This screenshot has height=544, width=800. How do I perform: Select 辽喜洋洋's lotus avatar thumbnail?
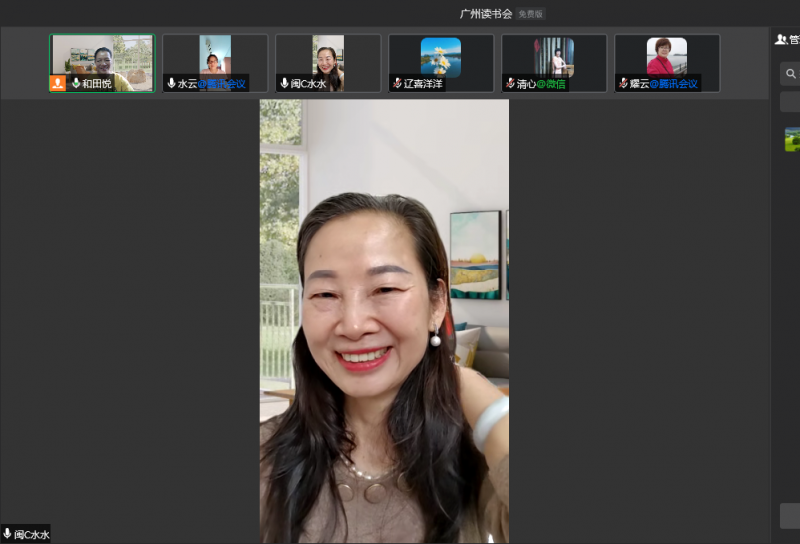pyautogui.click(x=441, y=56)
